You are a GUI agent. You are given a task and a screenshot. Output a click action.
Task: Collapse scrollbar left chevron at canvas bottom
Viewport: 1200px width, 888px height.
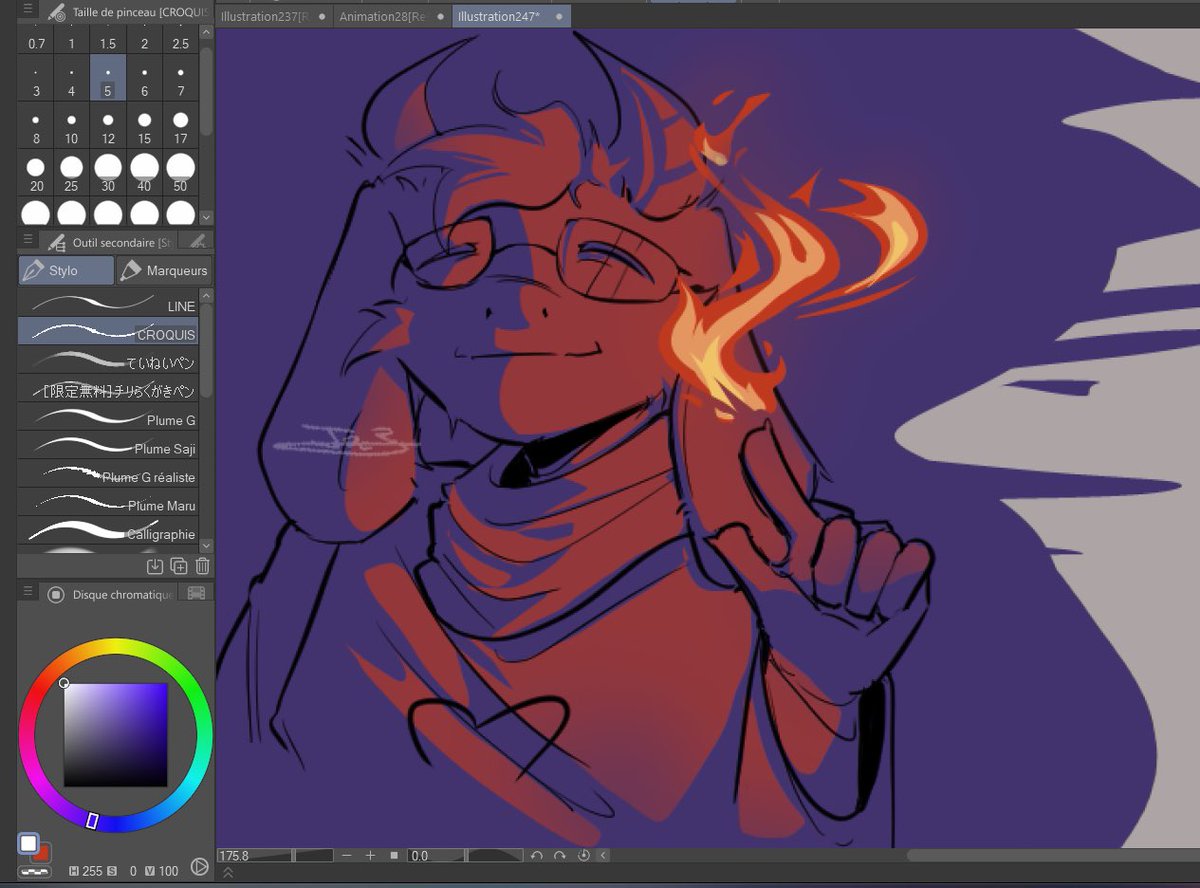(x=604, y=856)
